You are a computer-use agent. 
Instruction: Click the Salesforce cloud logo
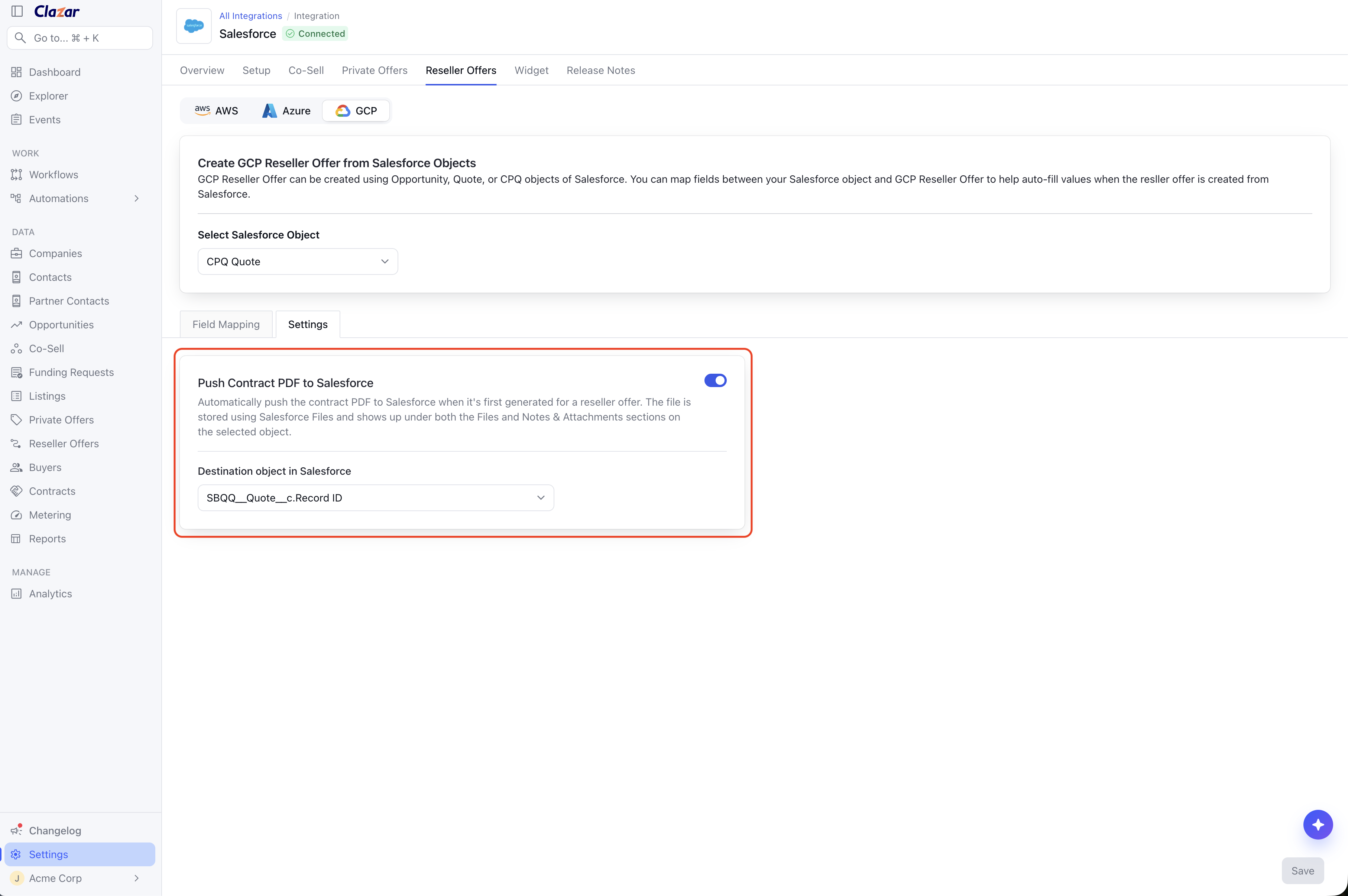[x=194, y=26]
